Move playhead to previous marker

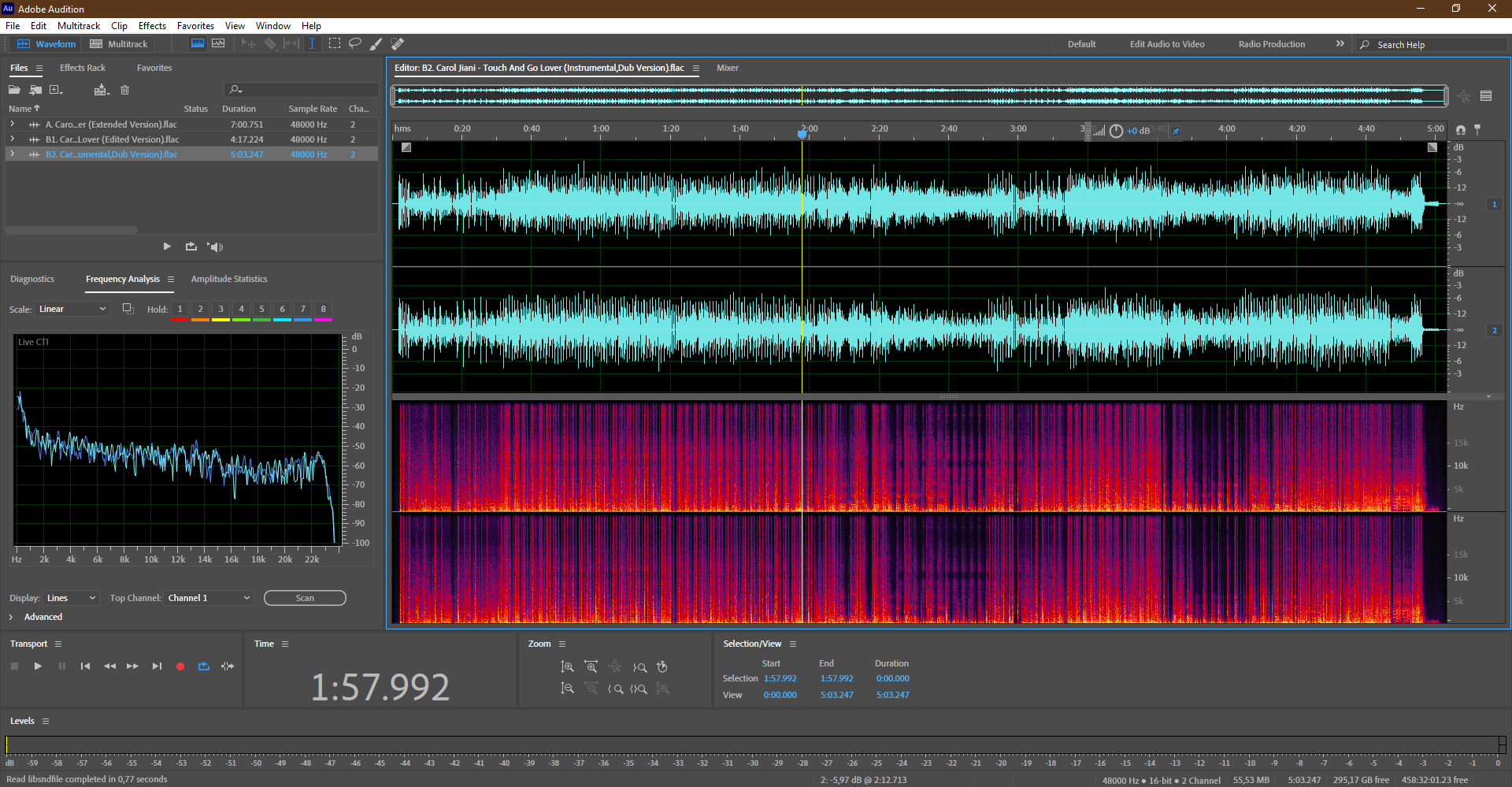pyautogui.click(x=85, y=666)
